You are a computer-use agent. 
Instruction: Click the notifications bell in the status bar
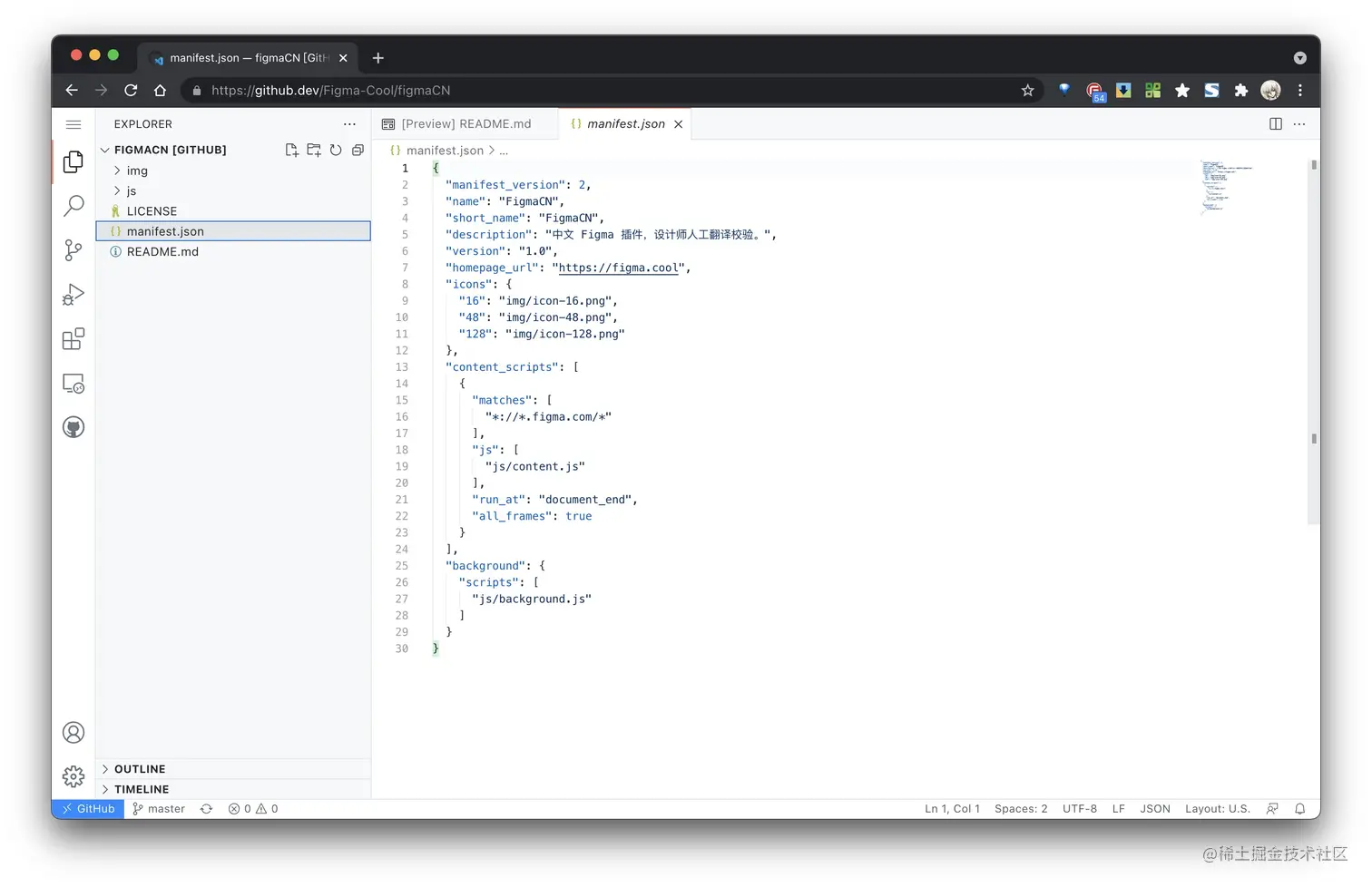click(x=1300, y=809)
